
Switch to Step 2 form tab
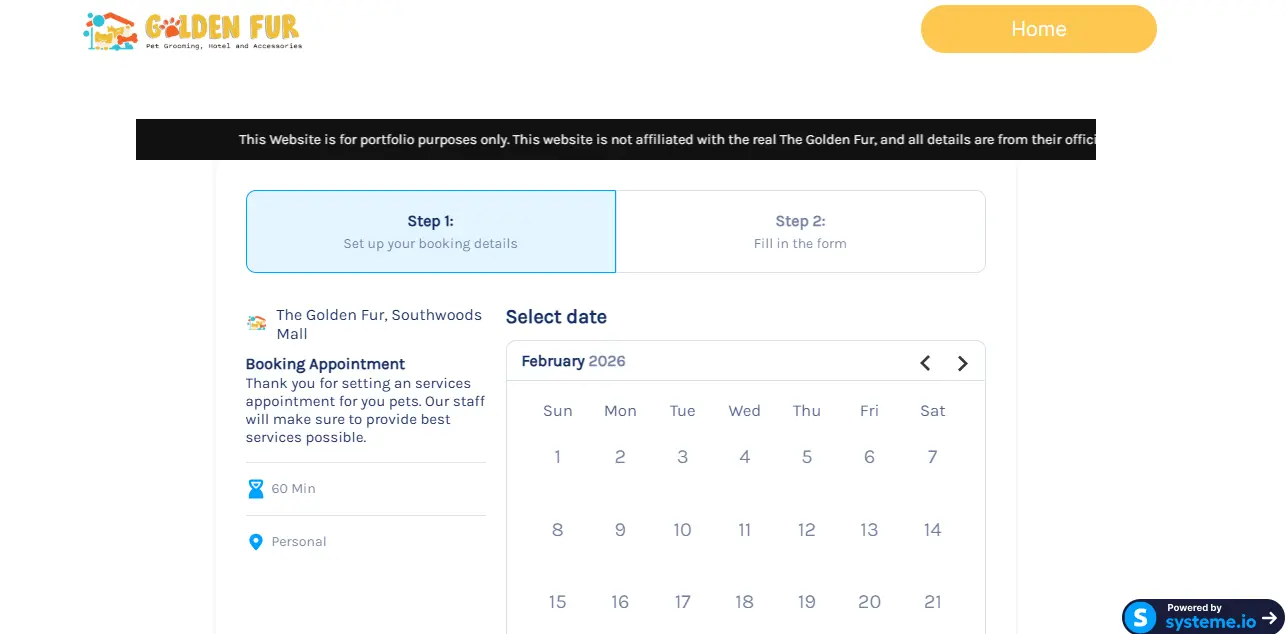tap(800, 231)
